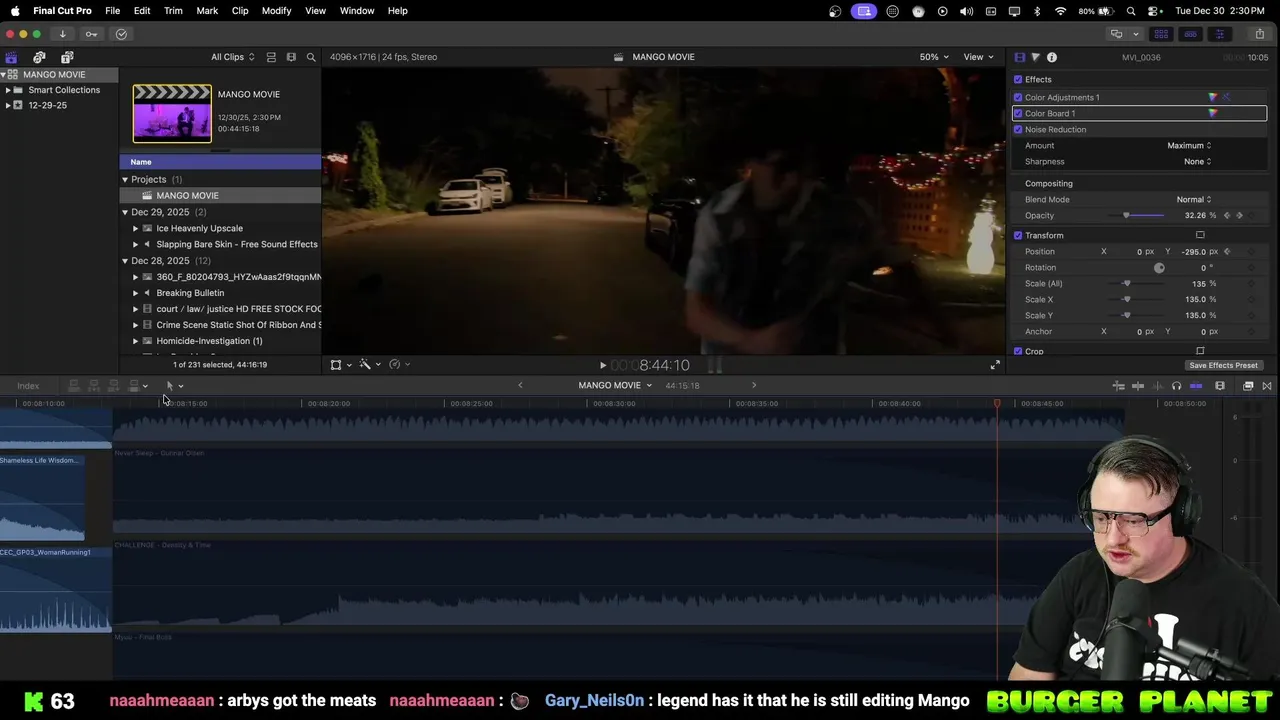Click the browser search magnifier icon

coord(311,57)
